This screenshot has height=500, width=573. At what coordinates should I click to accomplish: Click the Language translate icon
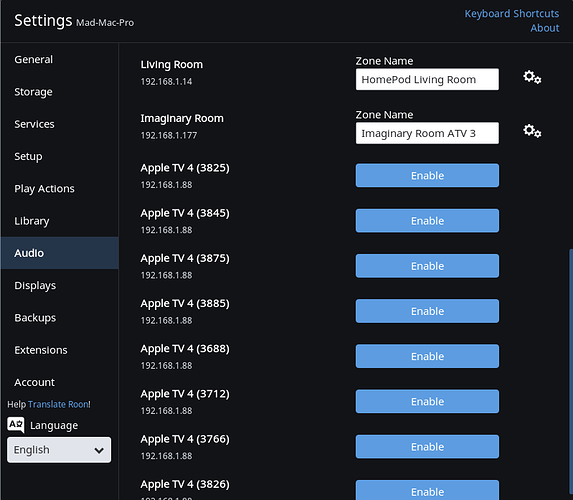(x=16, y=425)
